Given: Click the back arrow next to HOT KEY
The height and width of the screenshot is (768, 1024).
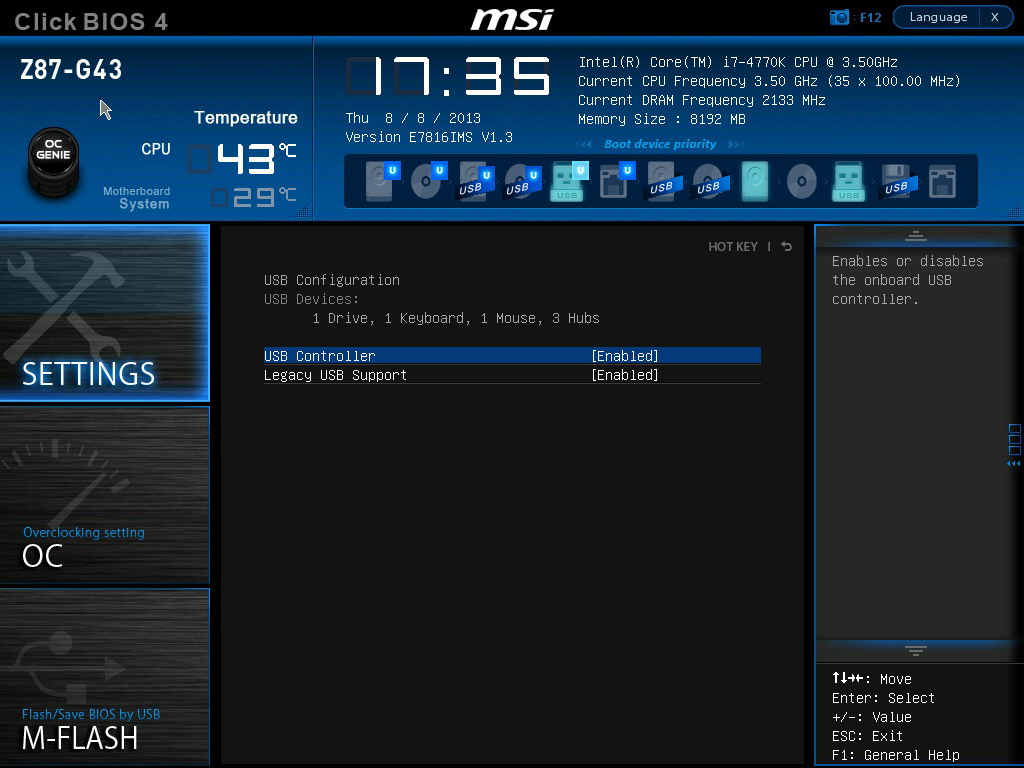Looking at the screenshot, I should pos(787,246).
